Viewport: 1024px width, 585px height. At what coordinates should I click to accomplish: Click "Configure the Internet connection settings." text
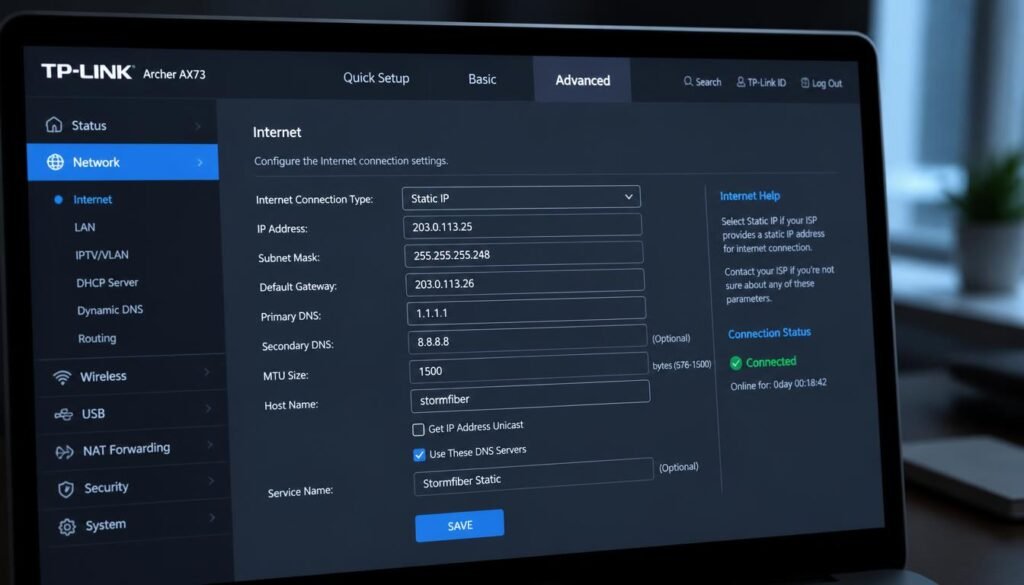coord(351,161)
